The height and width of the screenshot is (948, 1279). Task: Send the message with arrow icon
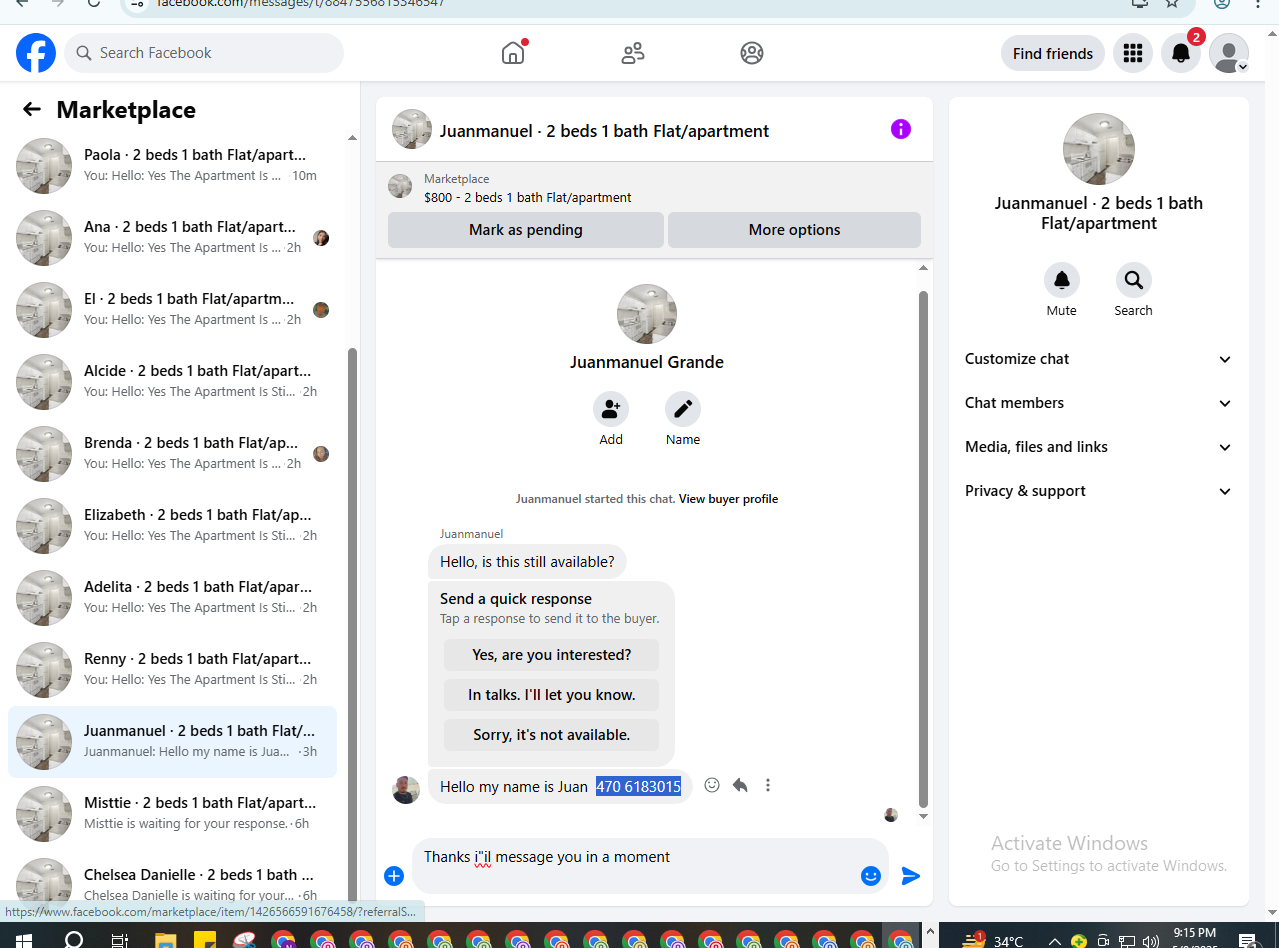click(x=910, y=876)
